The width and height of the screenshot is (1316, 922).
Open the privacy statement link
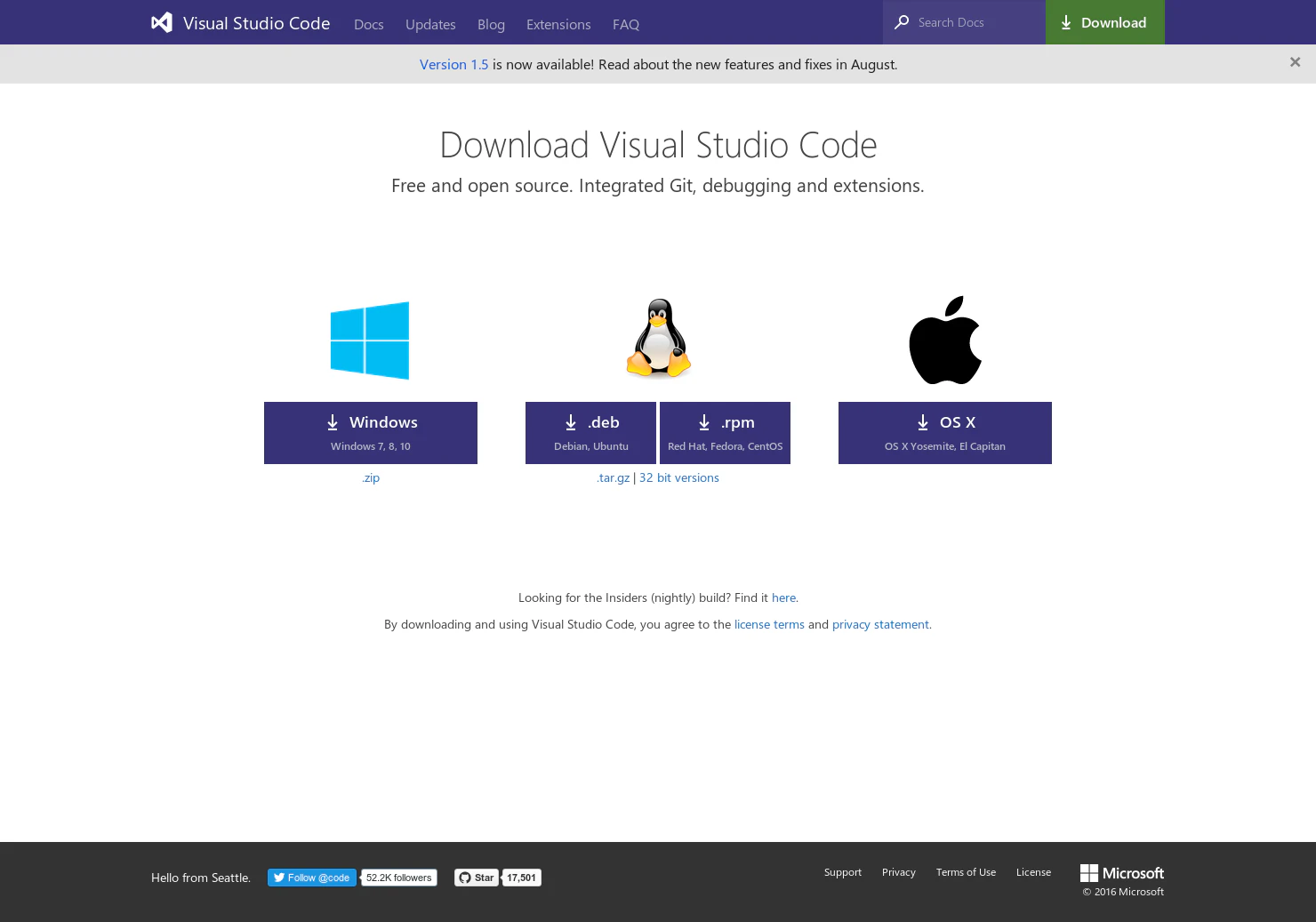point(880,624)
